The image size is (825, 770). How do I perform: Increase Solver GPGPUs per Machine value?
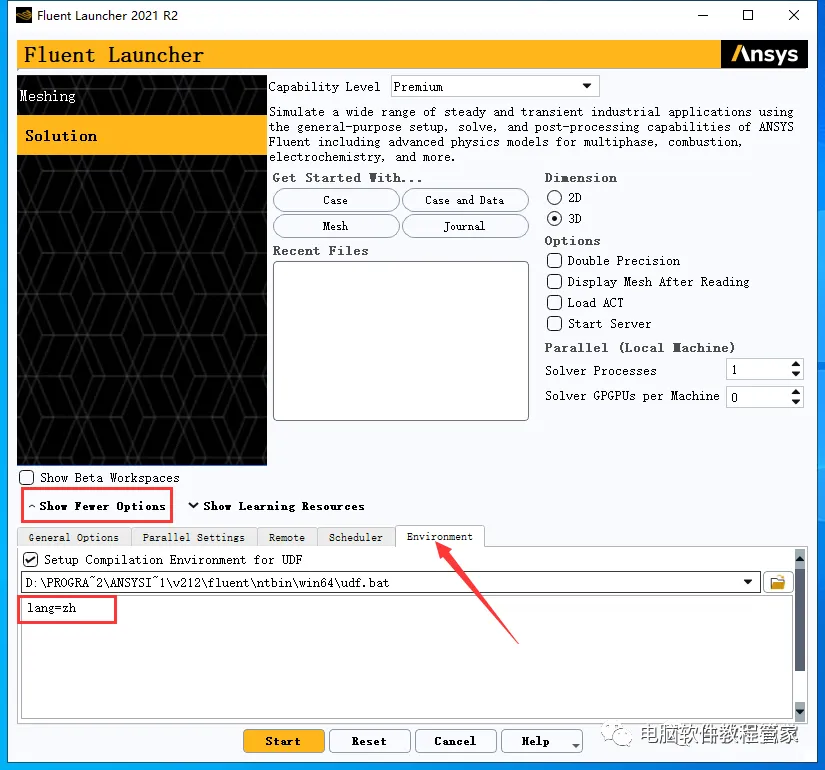(796, 391)
